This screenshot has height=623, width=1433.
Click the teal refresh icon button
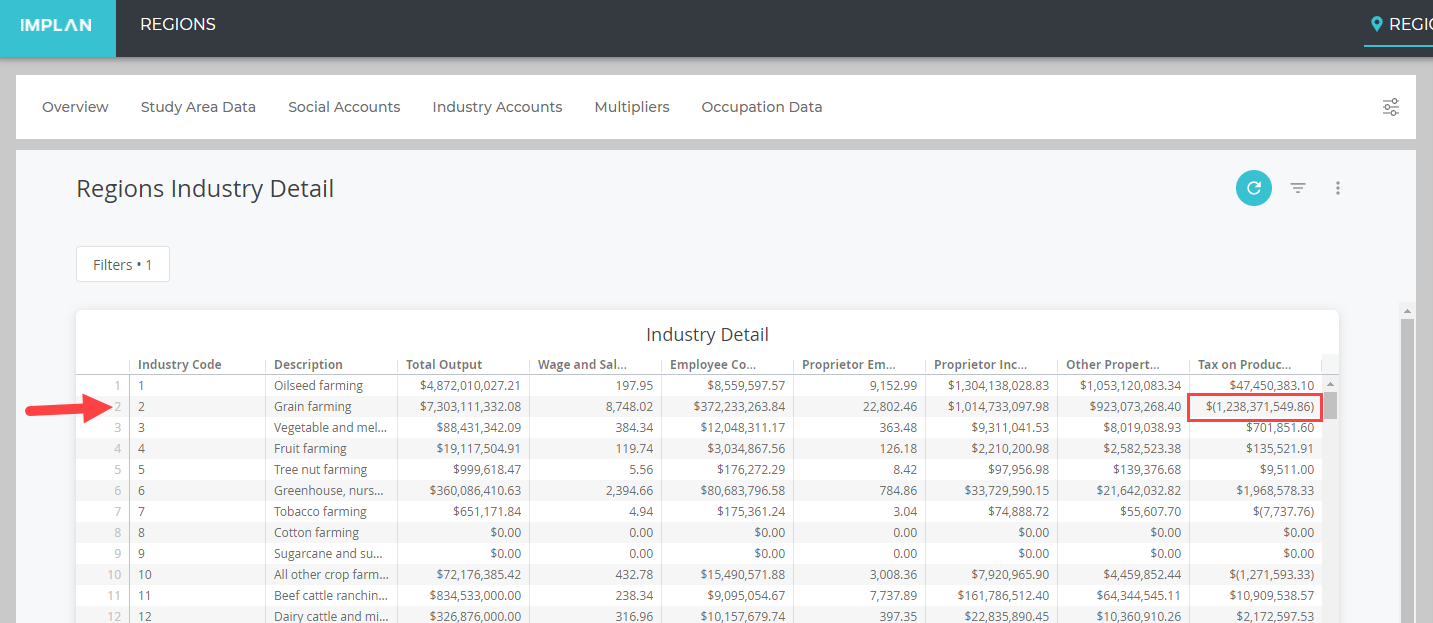pos(1253,188)
